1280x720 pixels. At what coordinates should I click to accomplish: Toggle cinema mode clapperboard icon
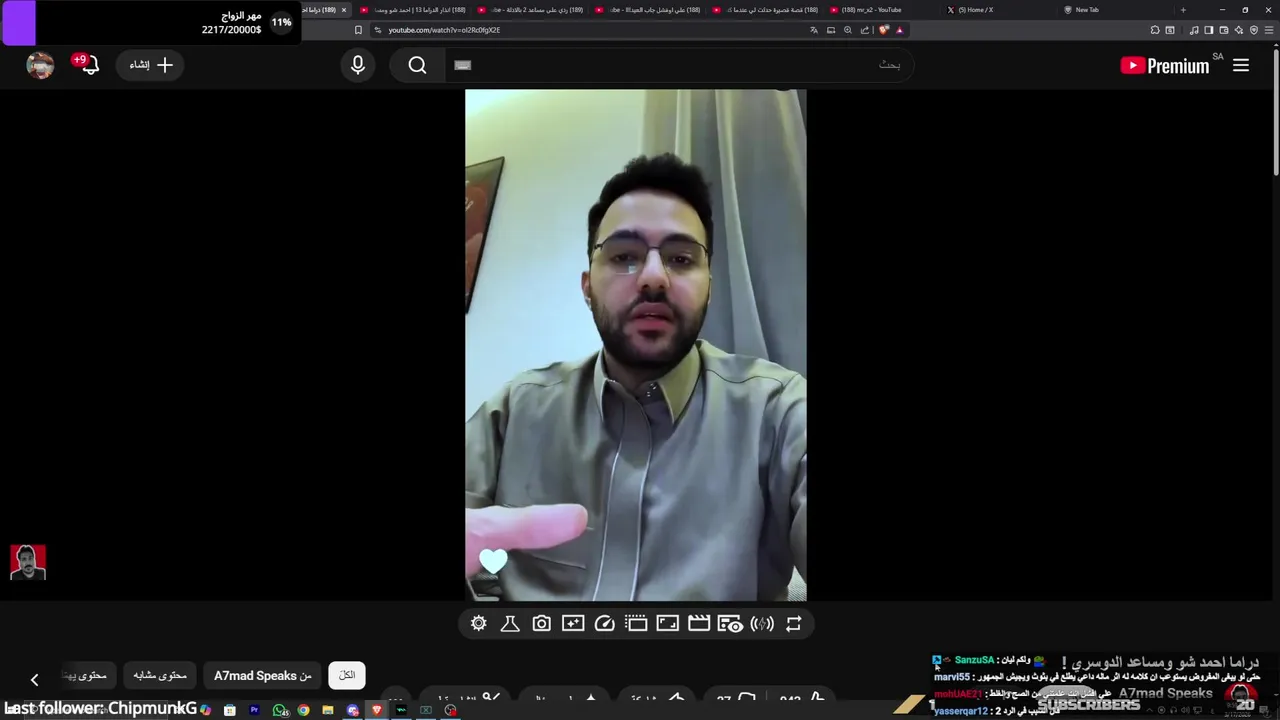pyautogui.click(x=699, y=624)
